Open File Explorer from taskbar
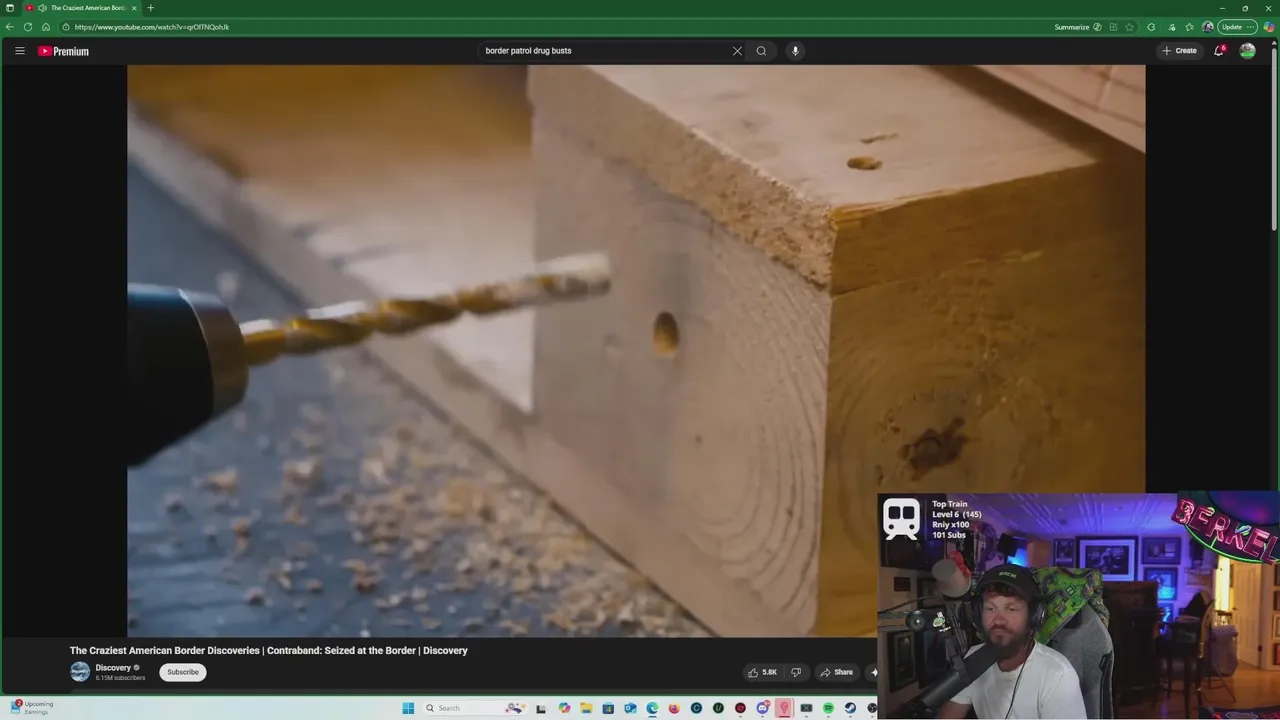 586,708
